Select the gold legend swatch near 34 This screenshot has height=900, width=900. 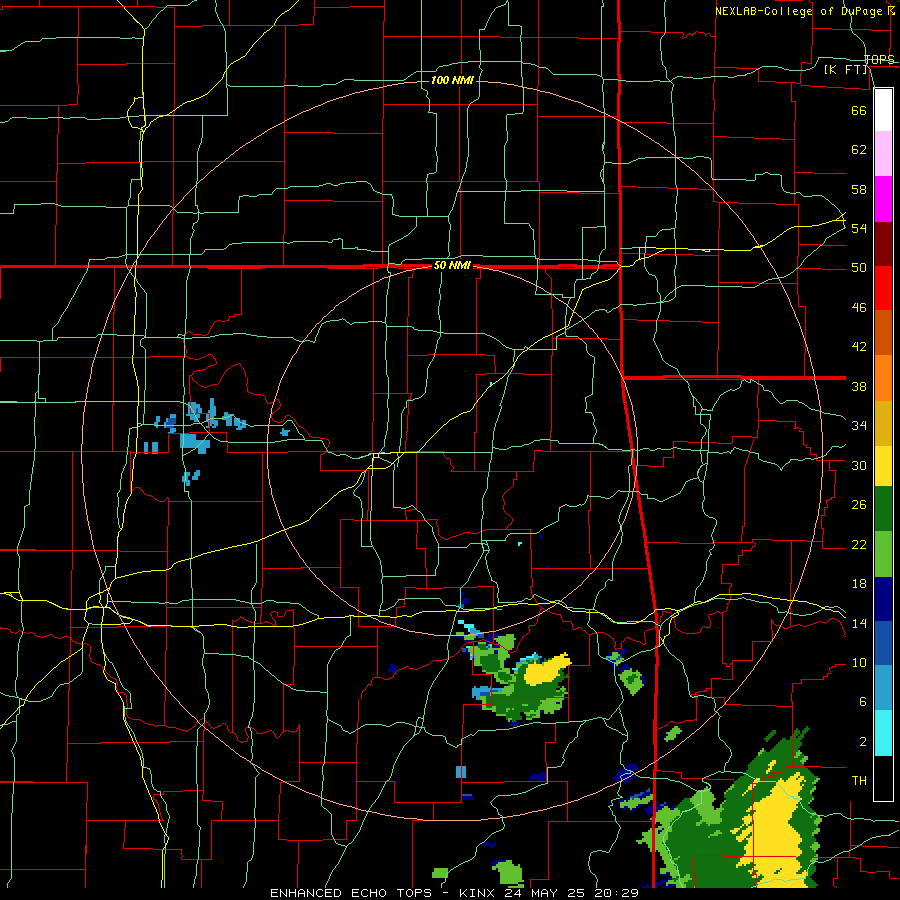coord(883,423)
